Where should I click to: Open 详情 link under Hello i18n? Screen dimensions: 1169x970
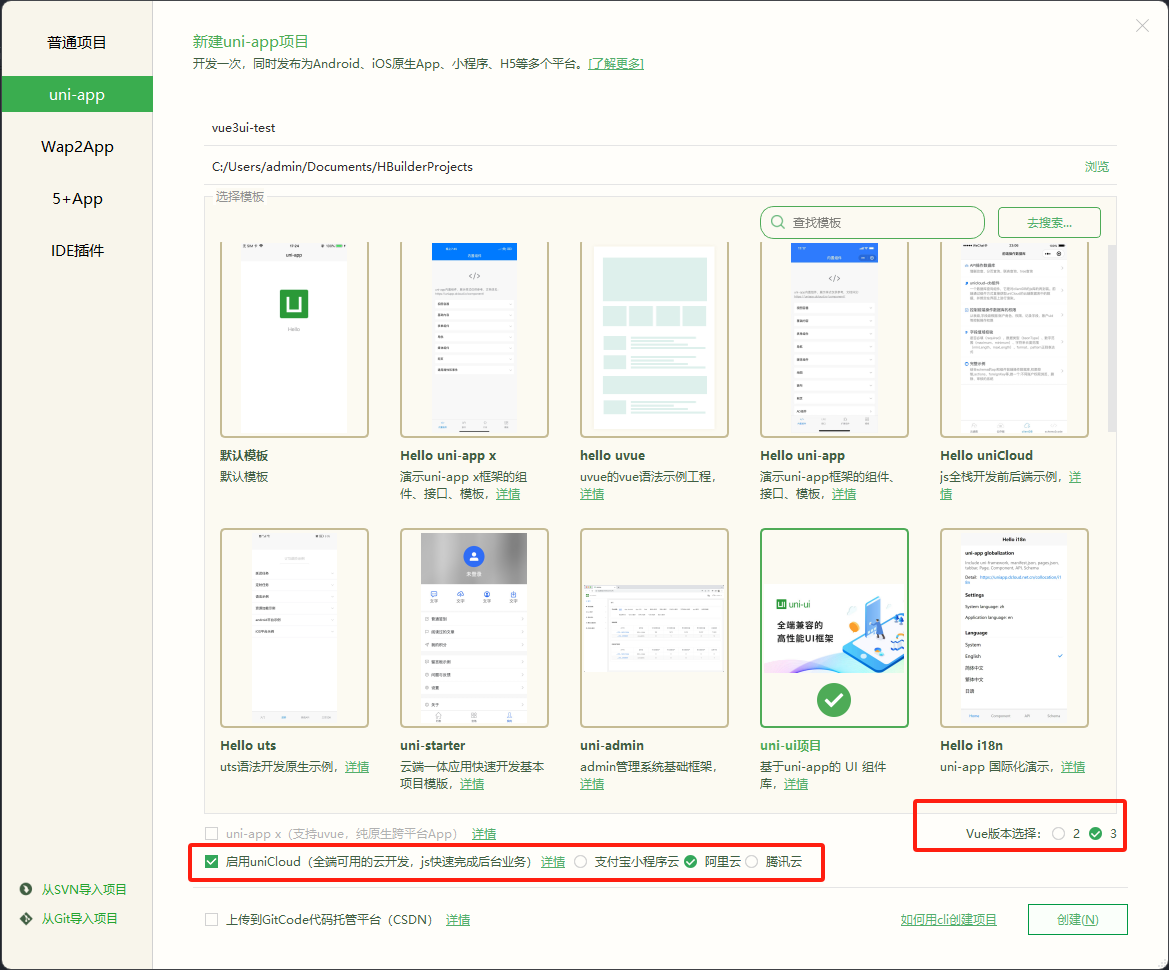pyautogui.click(x=1073, y=766)
